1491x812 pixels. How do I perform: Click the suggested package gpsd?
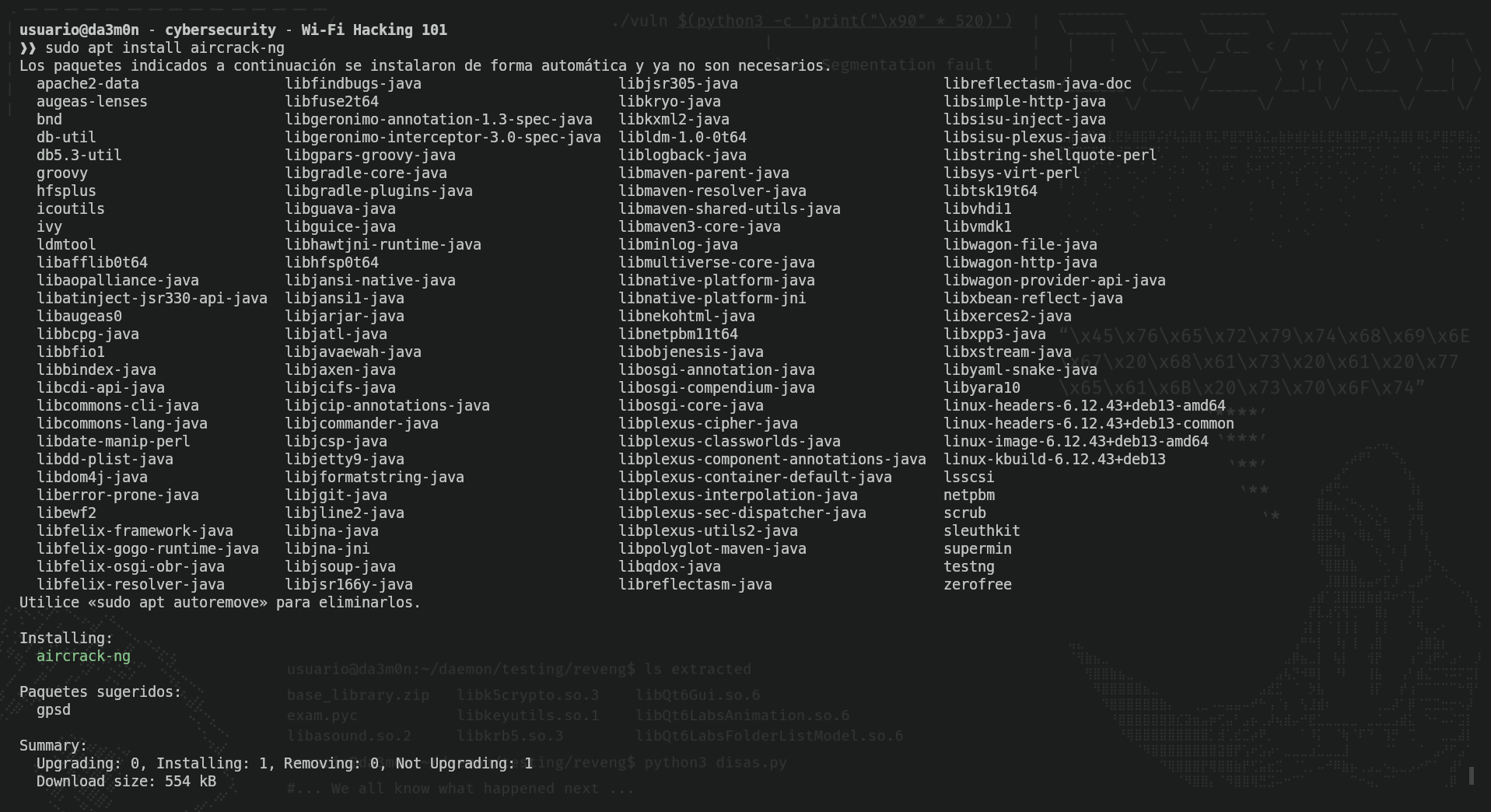(x=54, y=709)
